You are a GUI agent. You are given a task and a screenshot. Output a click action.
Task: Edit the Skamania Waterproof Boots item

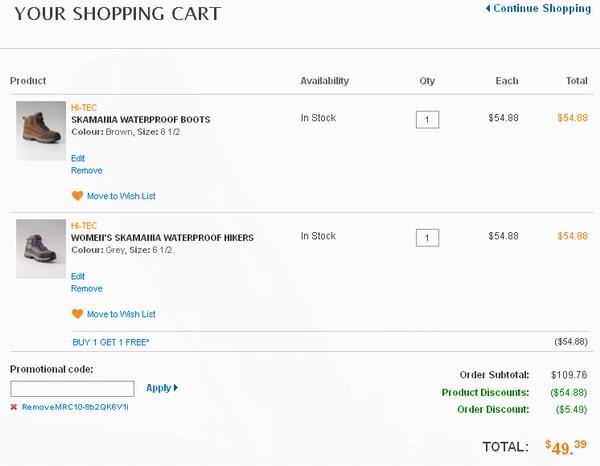pyautogui.click(x=78, y=158)
